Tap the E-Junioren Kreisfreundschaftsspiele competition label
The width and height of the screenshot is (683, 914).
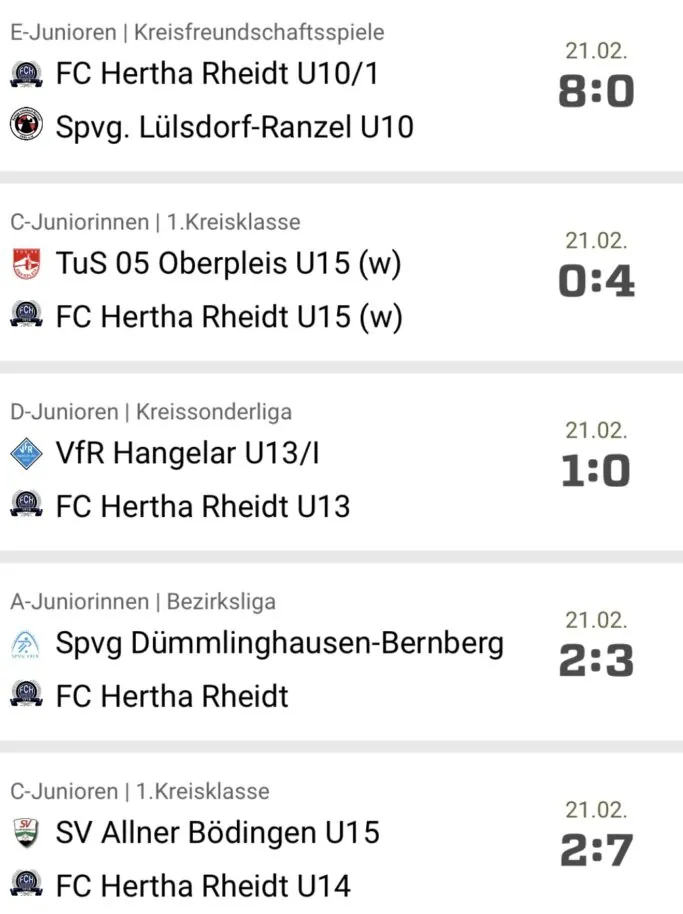197,32
